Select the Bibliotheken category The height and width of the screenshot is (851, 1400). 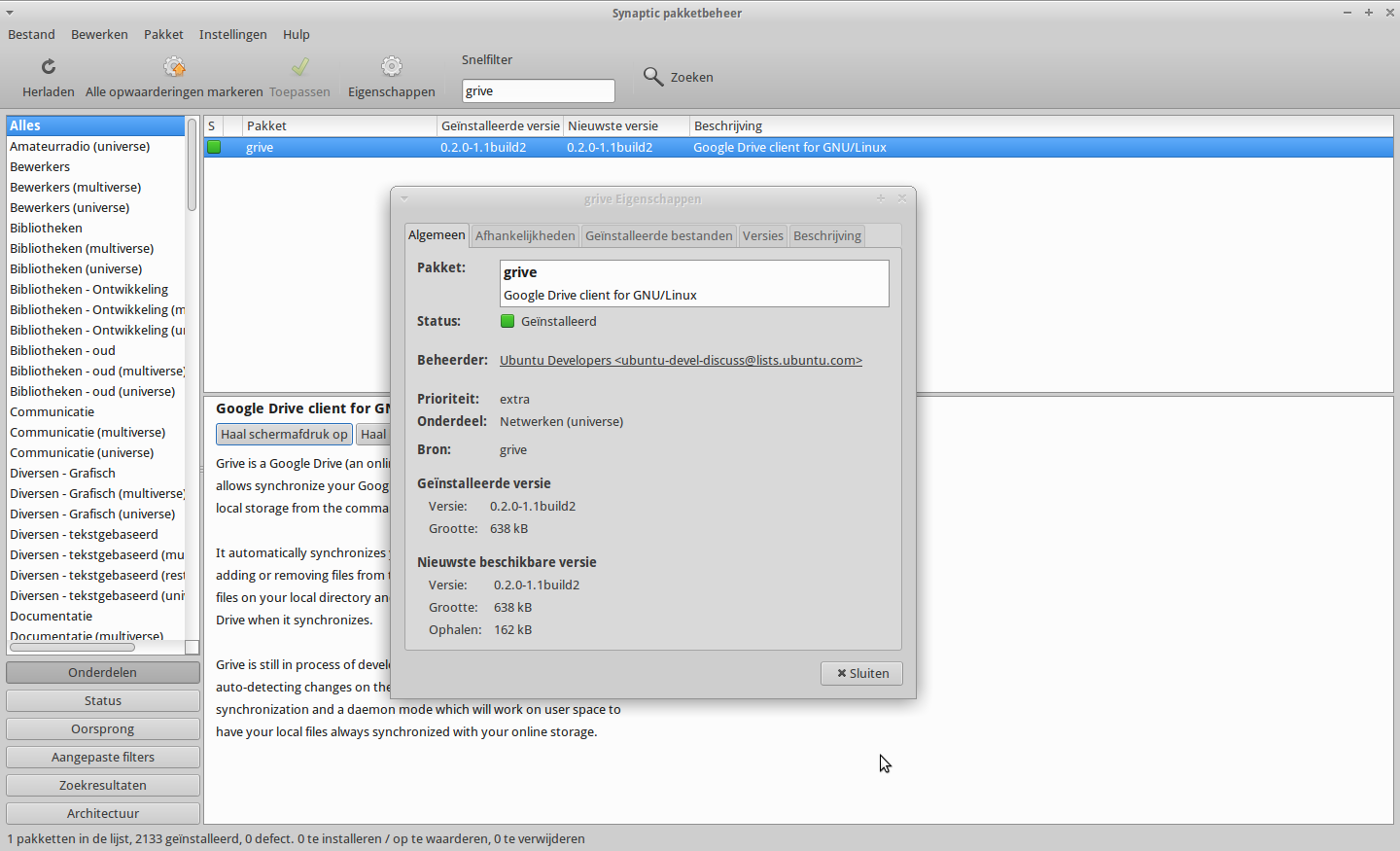coord(95,228)
